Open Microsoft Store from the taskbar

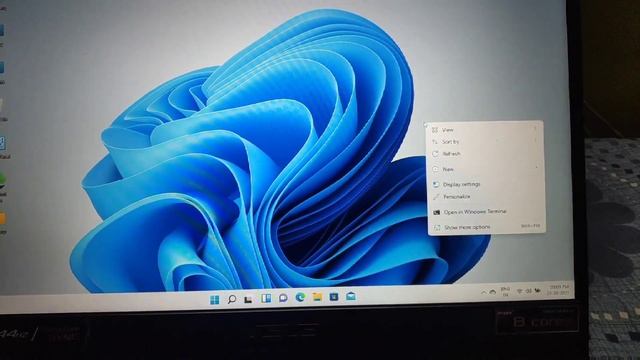334,296
